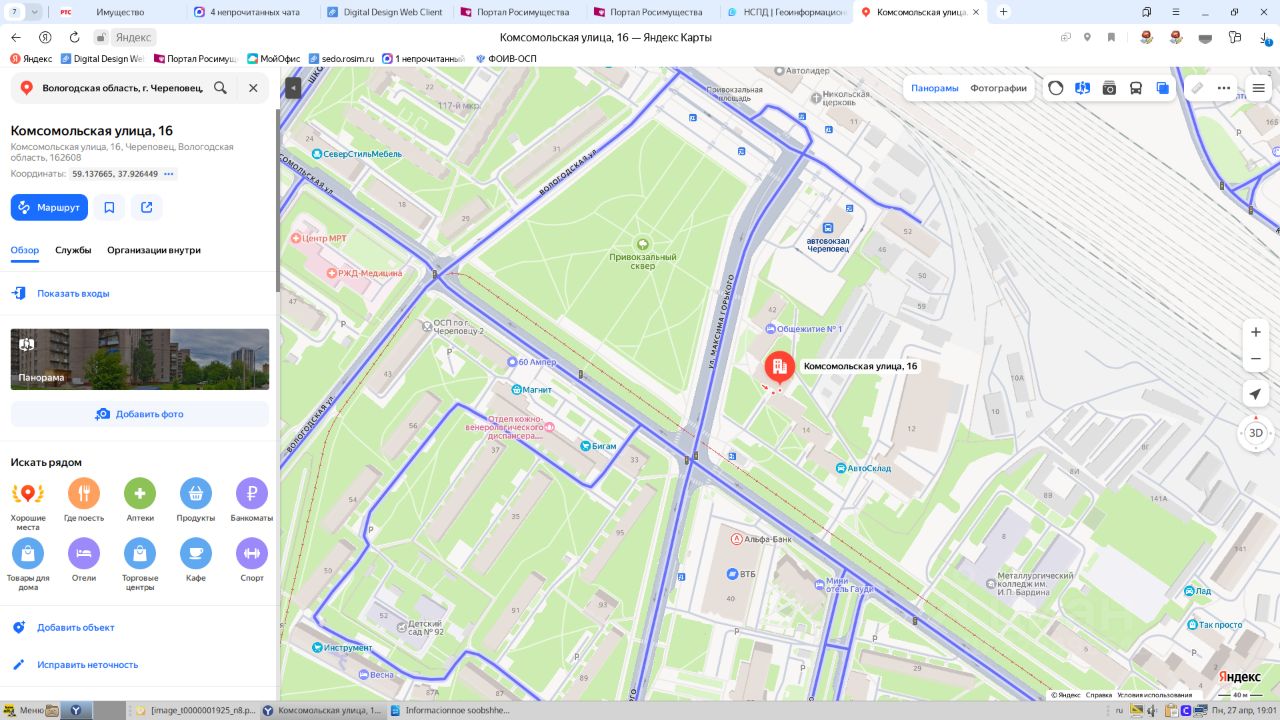The height and width of the screenshot is (720, 1280).
Task: Zoom out the map with minus button
Action: point(1257,359)
